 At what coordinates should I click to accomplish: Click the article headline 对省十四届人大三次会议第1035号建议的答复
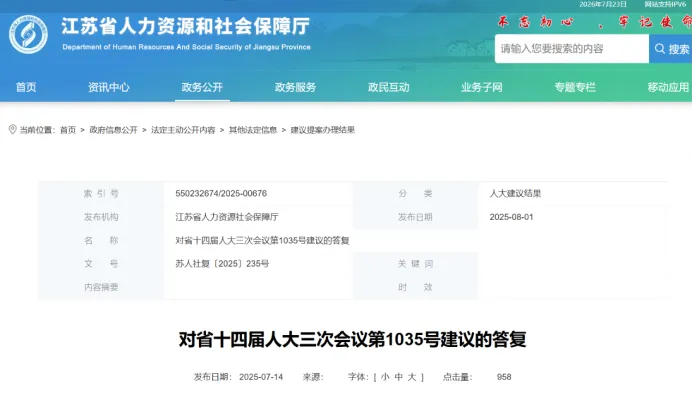point(352,340)
